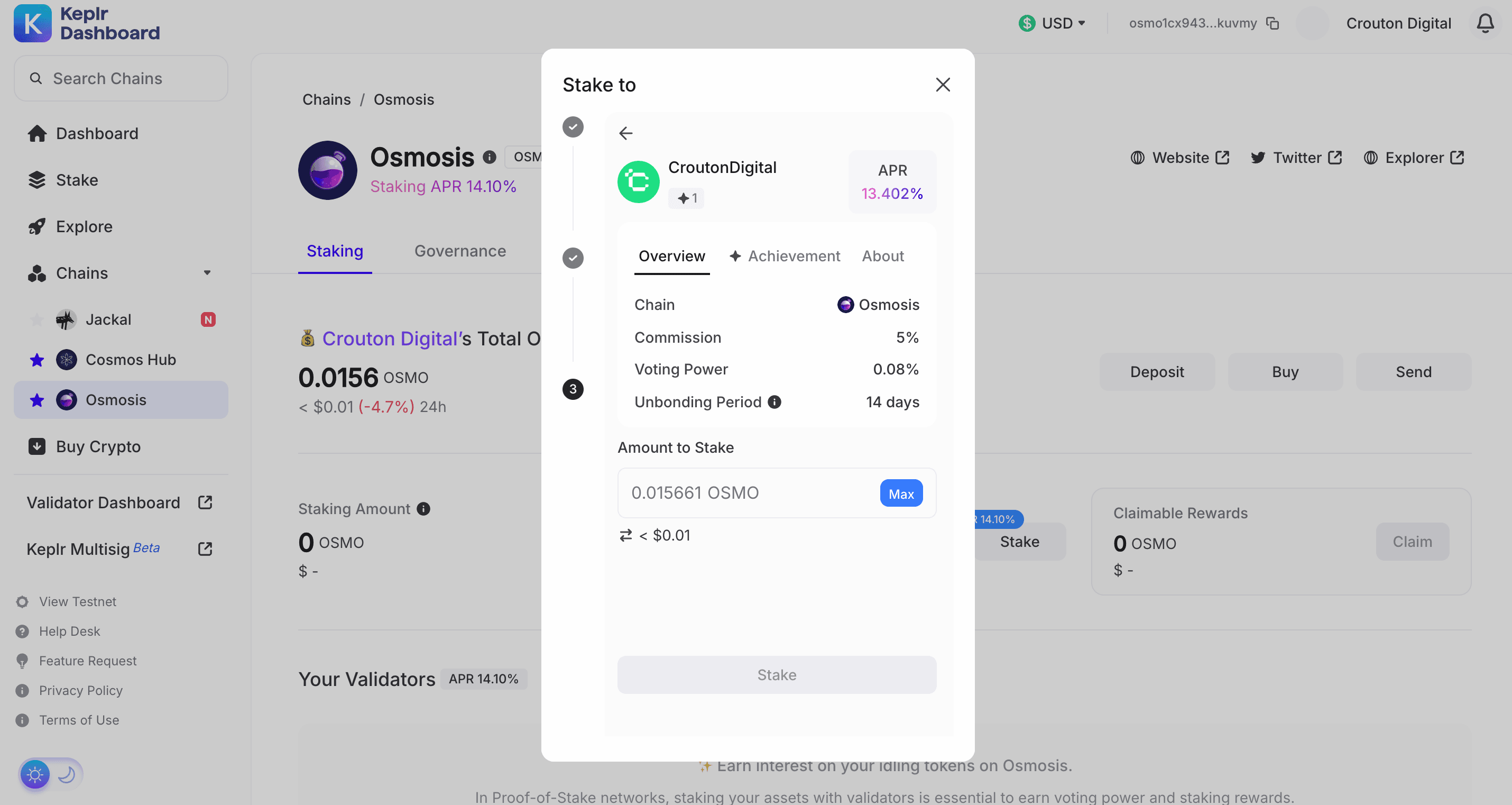
Task: Click the Dashboard home icon
Action: (x=36, y=133)
